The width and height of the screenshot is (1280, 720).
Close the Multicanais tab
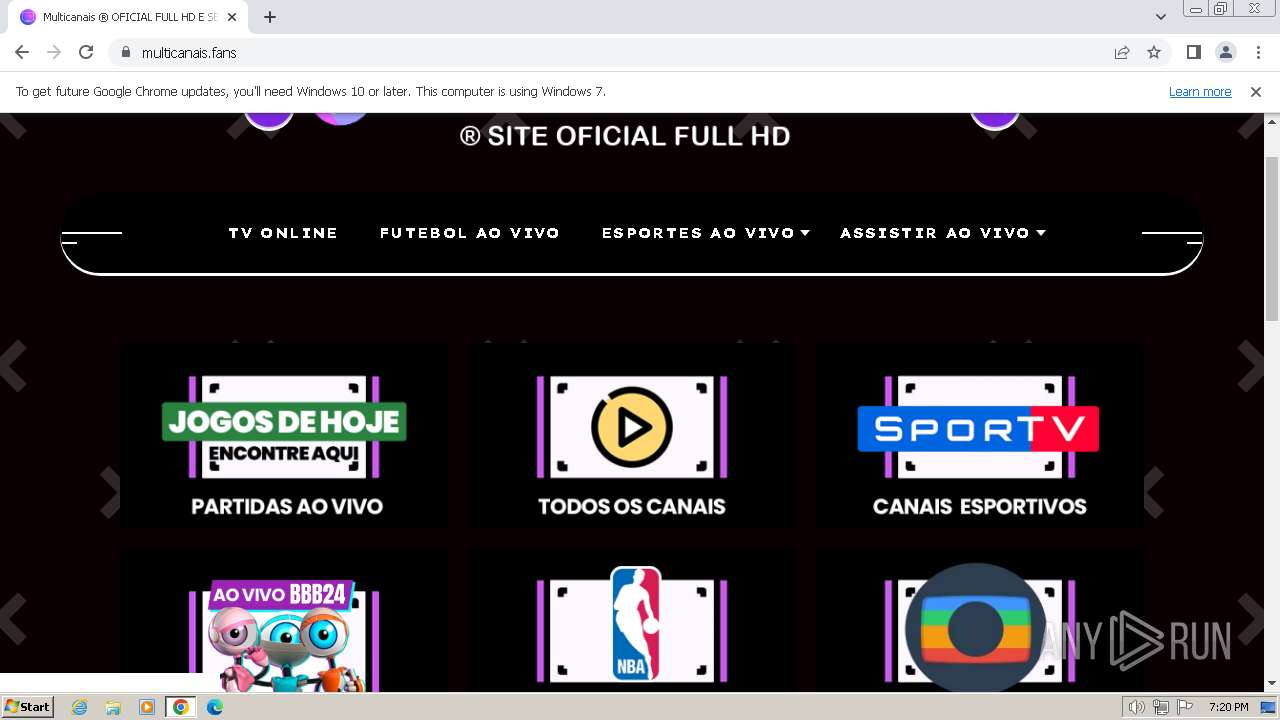[232, 17]
